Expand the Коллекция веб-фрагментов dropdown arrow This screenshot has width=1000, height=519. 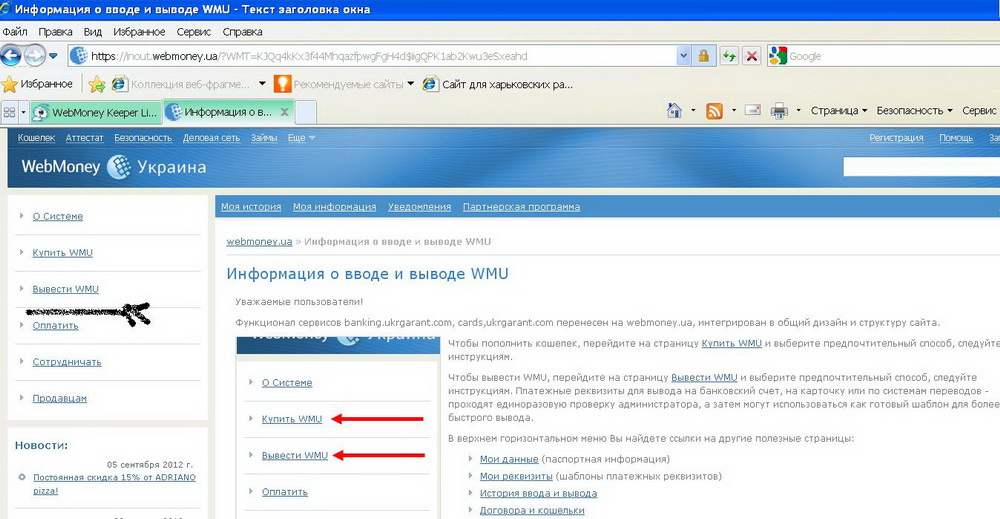(x=261, y=84)
